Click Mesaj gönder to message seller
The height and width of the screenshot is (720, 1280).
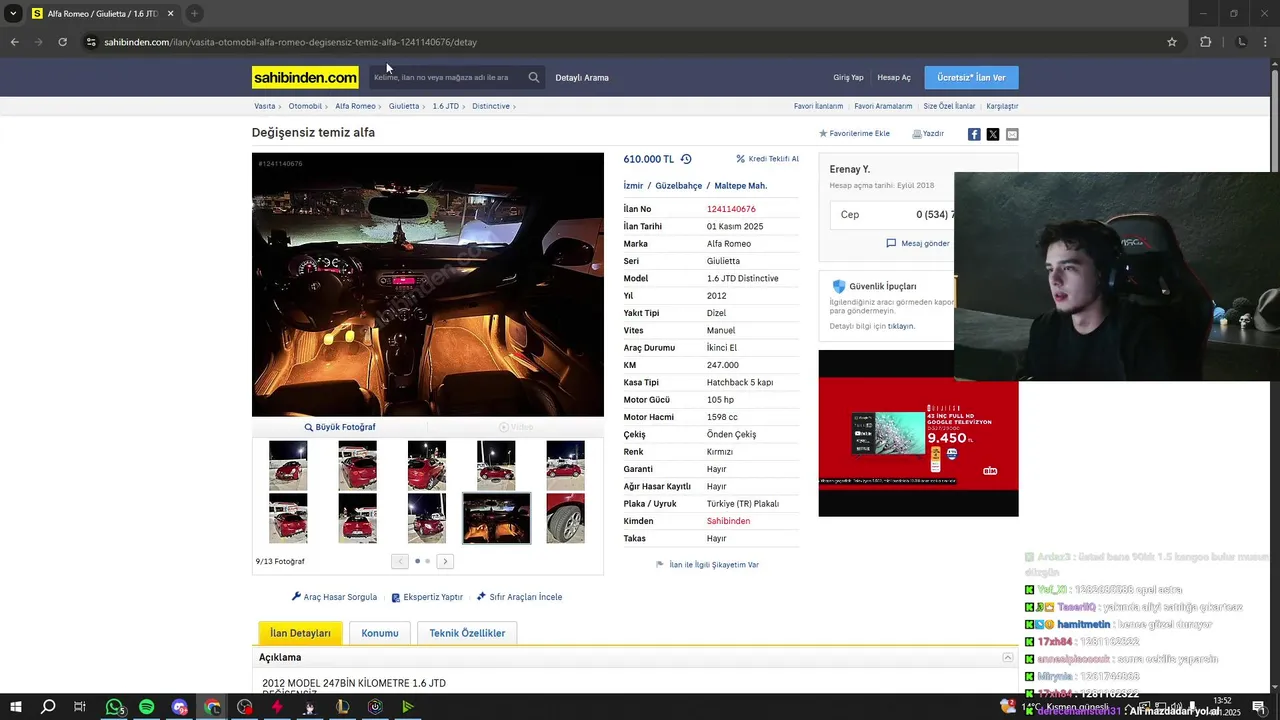point(918,243)
